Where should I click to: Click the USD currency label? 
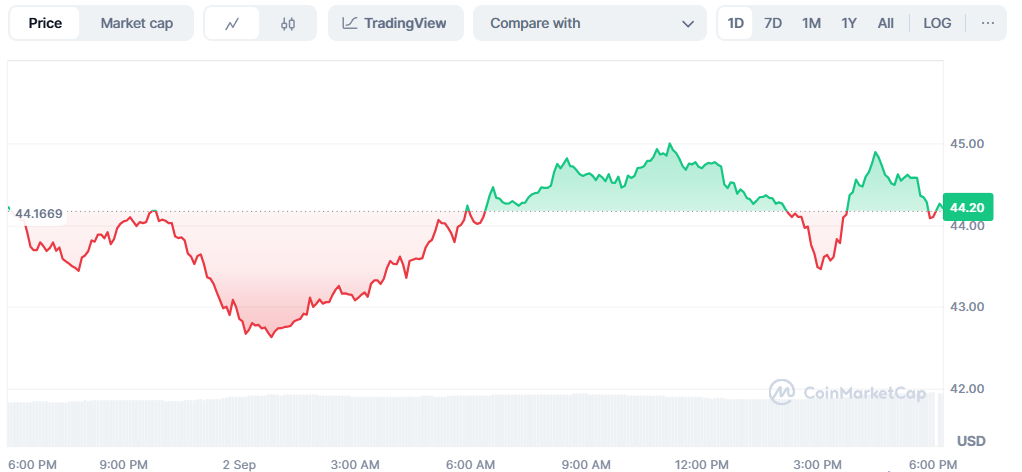[970, 440]
